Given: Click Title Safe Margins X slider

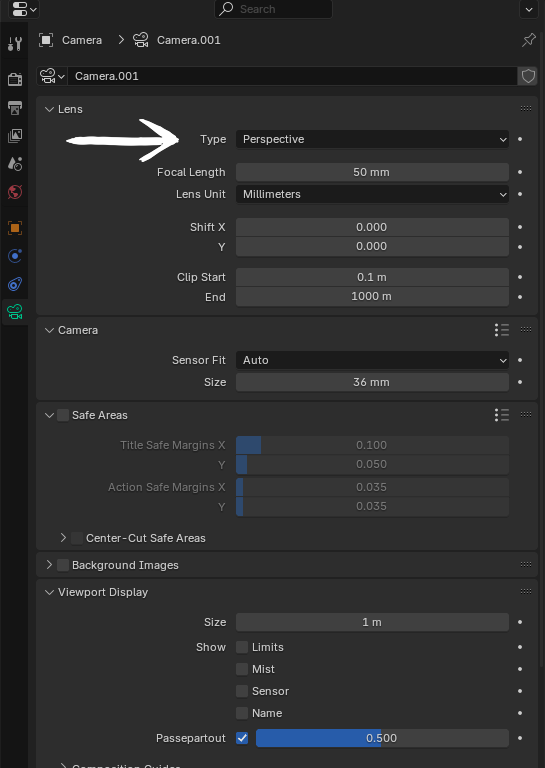Looking at the screenshot, I should point(372,445).
